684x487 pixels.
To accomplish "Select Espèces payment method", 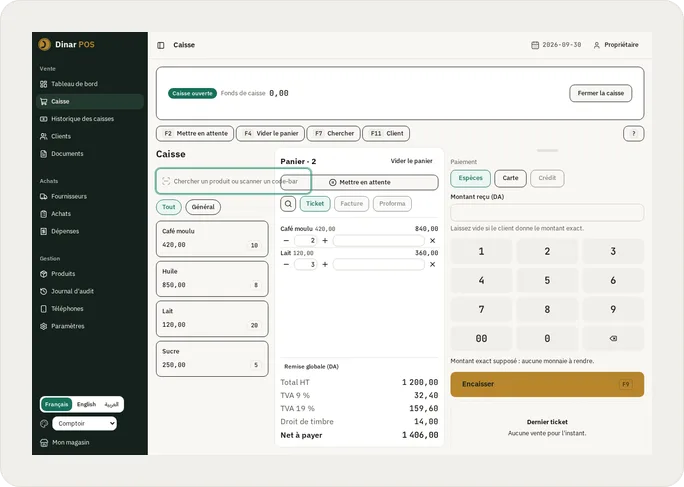I will (470, 178).
